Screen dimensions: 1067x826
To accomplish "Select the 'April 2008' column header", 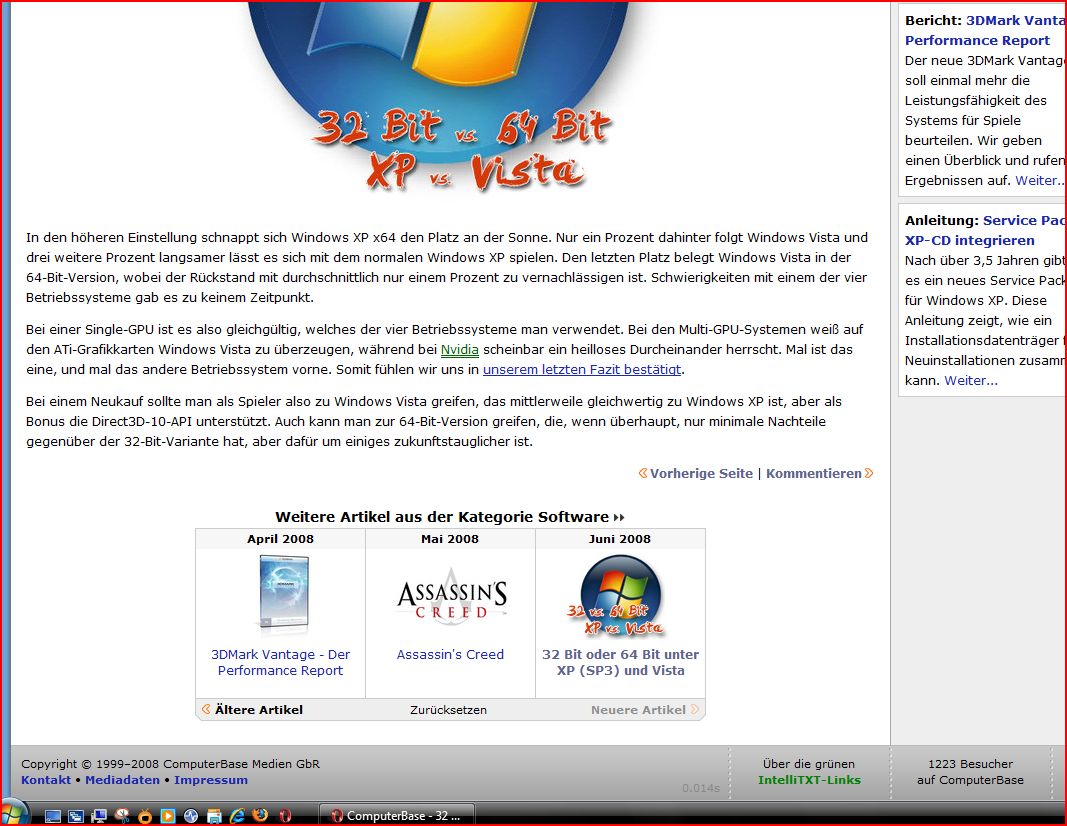I will tap(280, 539).
